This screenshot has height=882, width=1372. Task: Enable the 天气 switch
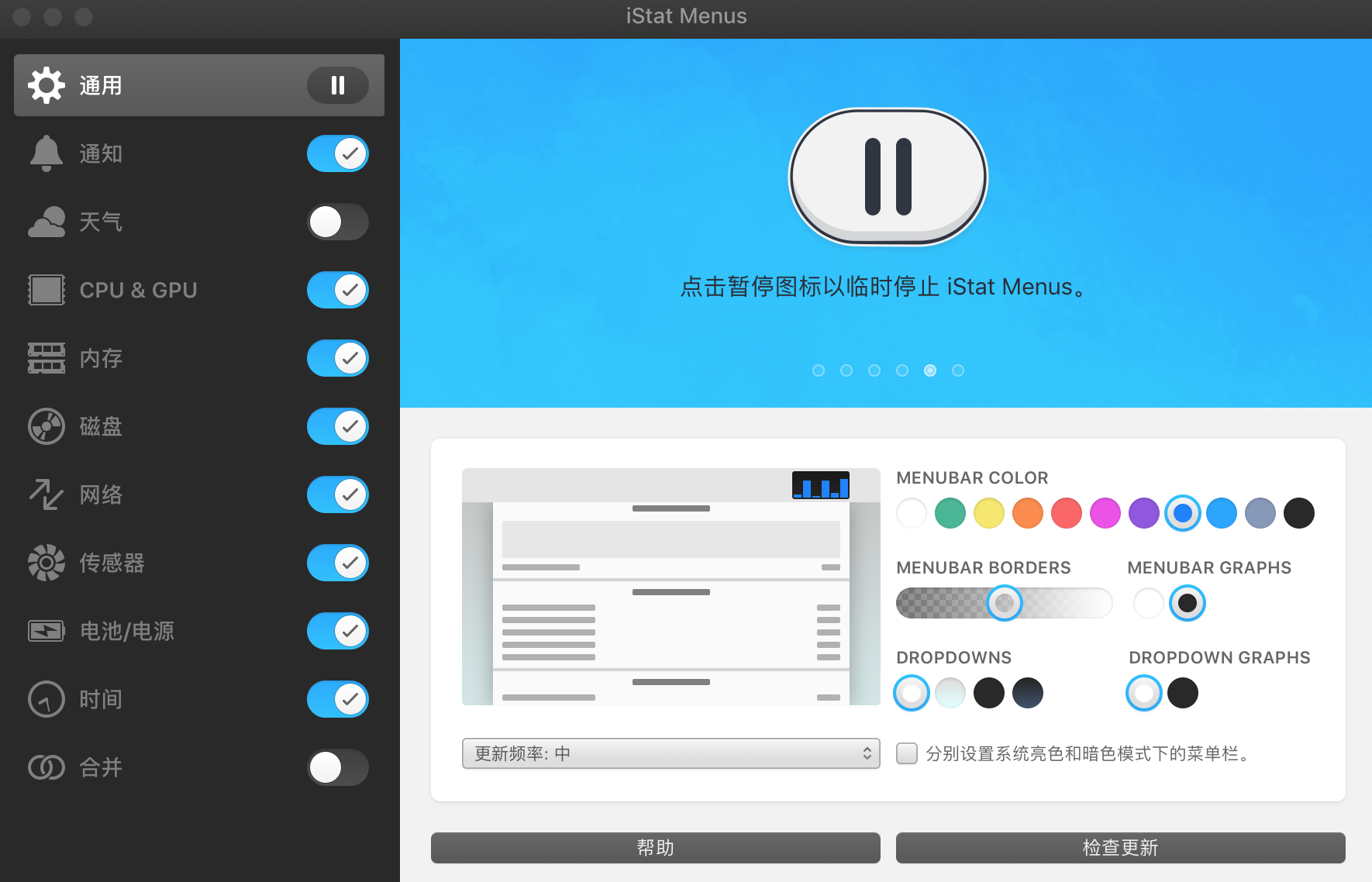[338, 222]
